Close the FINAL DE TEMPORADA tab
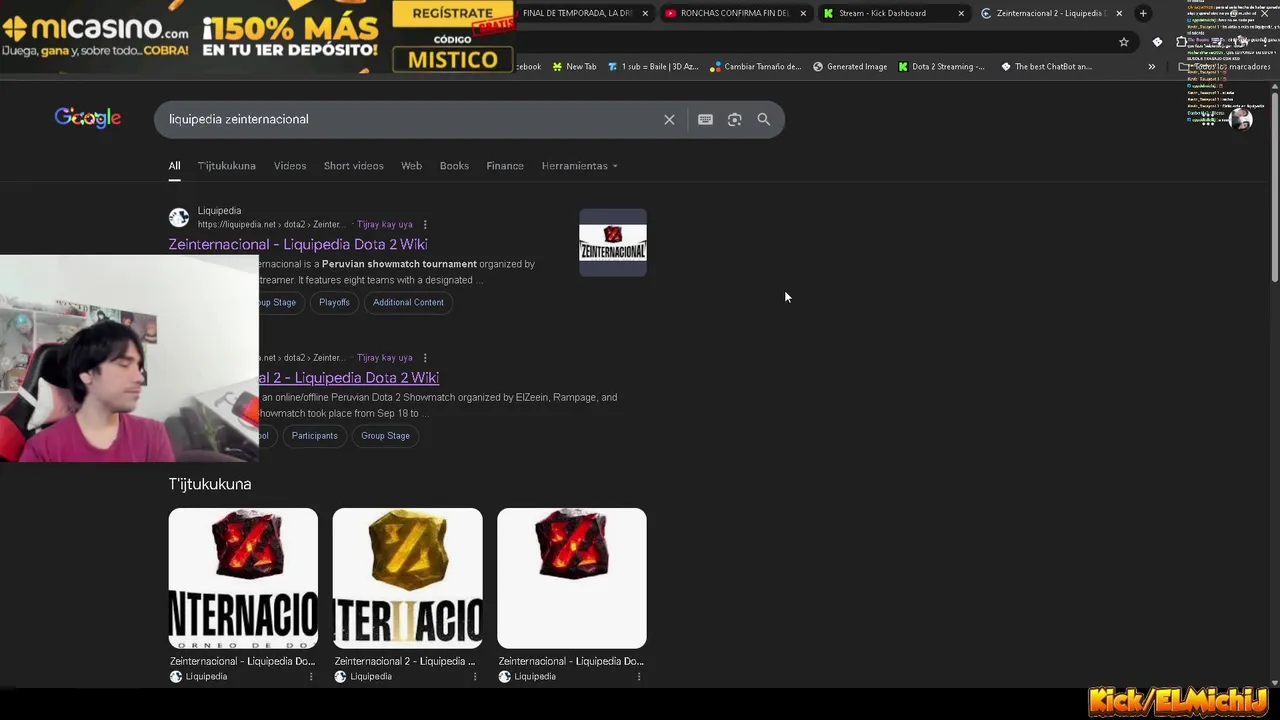The image size is (1280, 720). [645, 13]
